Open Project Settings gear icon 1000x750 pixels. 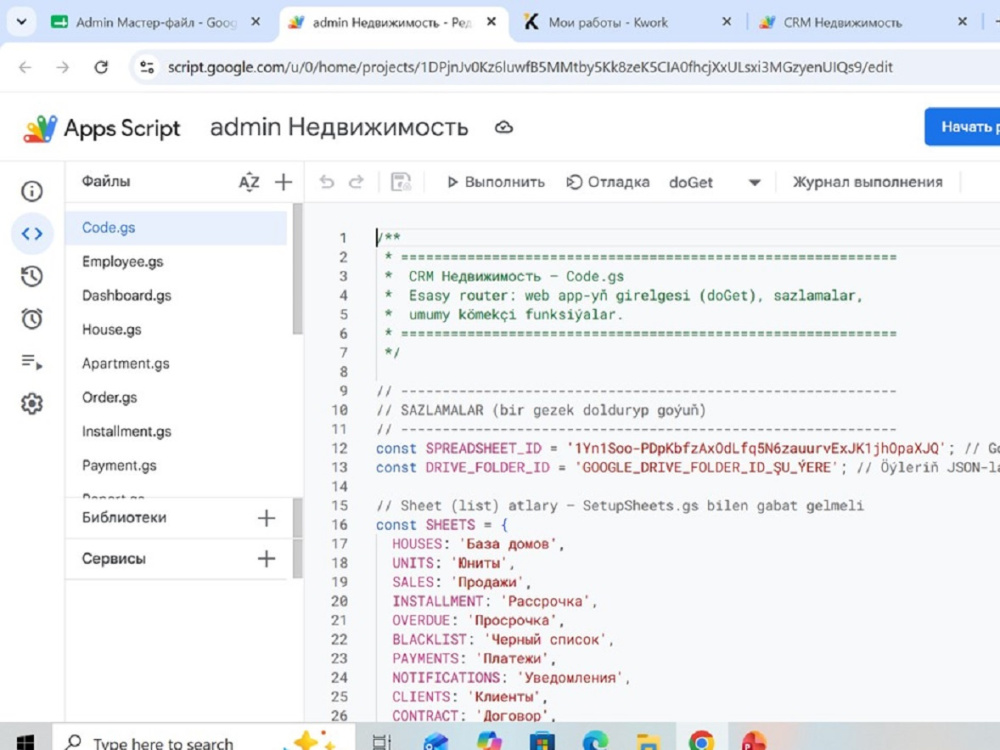[32, 403]
